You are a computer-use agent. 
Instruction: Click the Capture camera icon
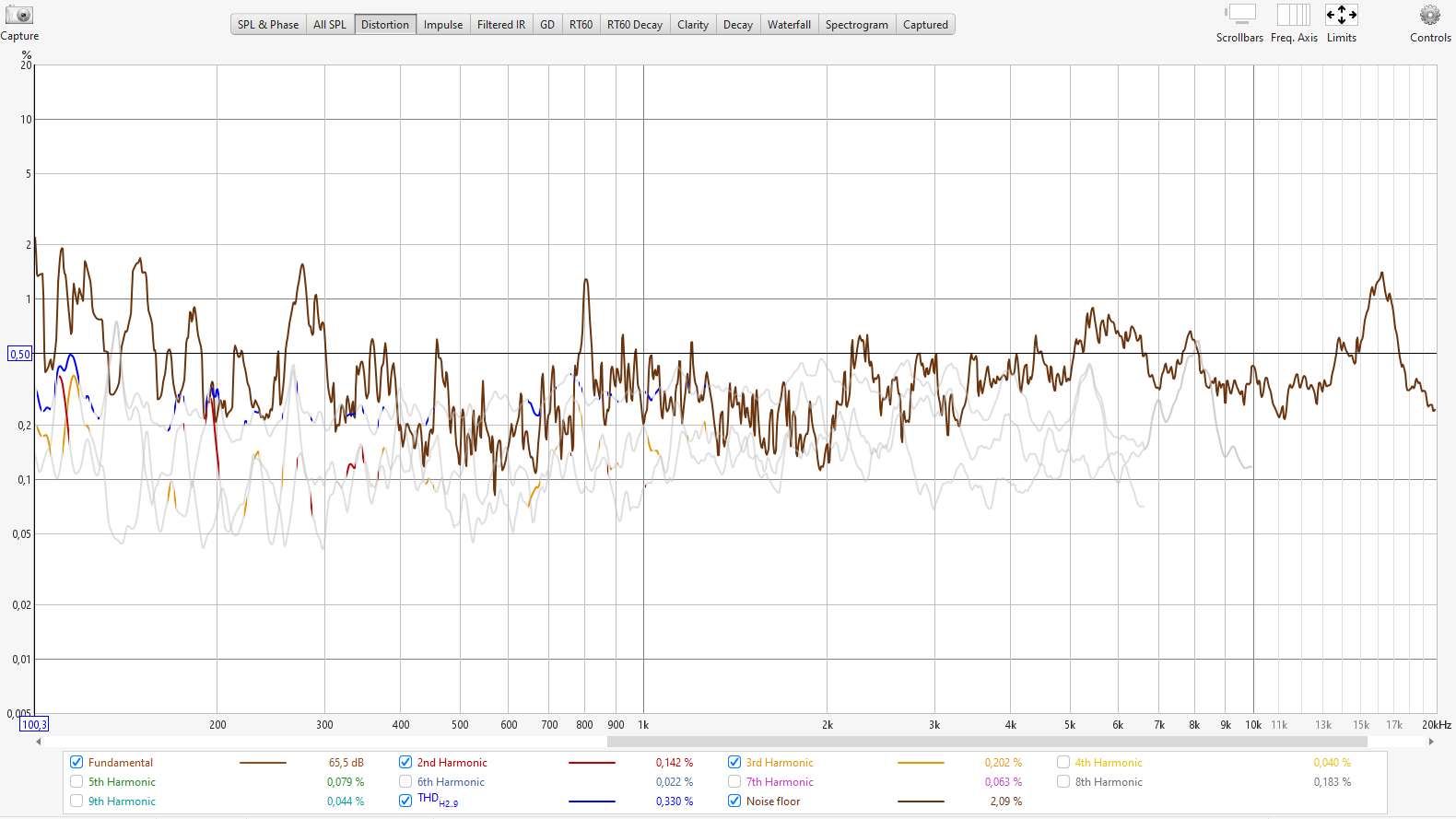click(x=19, y=16)
